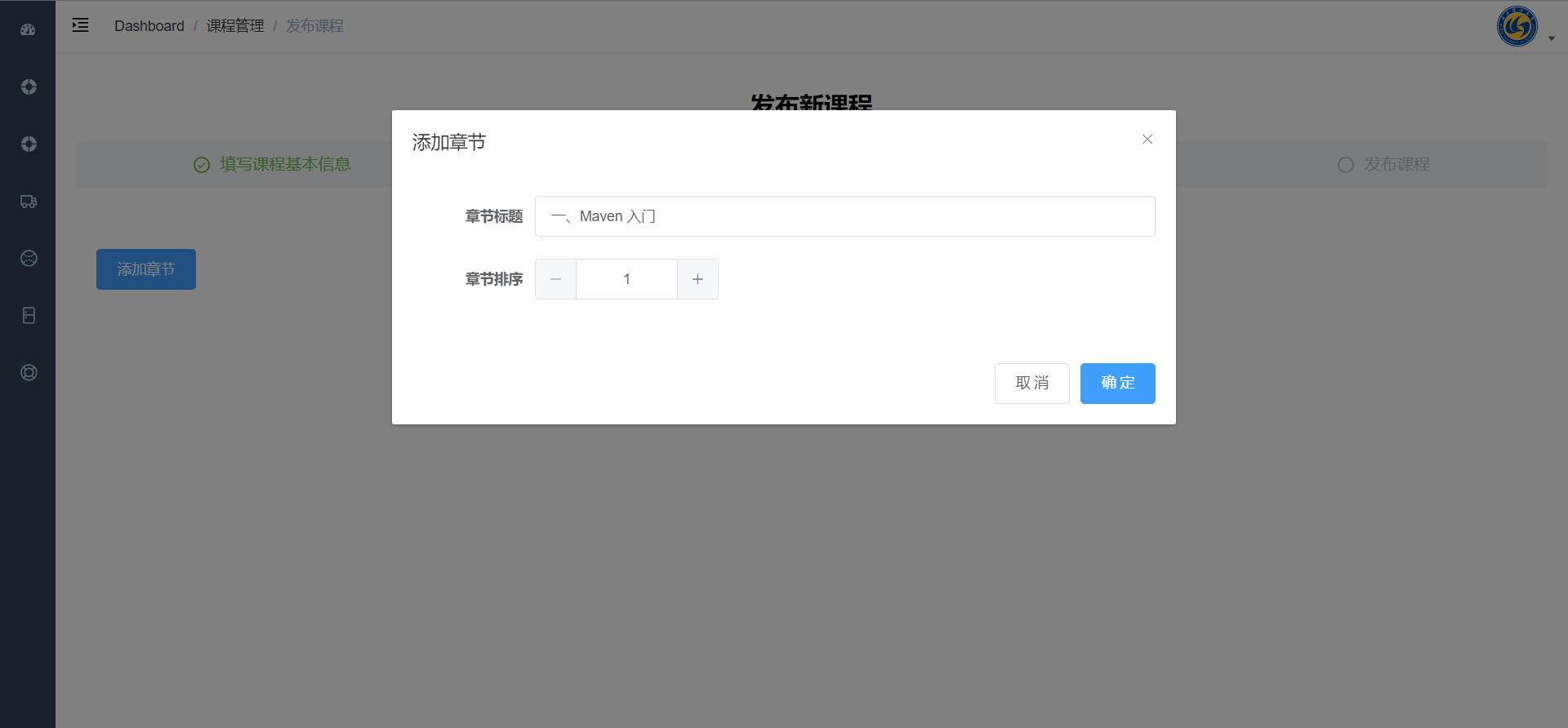Image resolution: width=1568 pixels, height=728 pixels.
Task: Click the caret next to the avatar
Action: pyautogui.click(x=1552, y=38)
